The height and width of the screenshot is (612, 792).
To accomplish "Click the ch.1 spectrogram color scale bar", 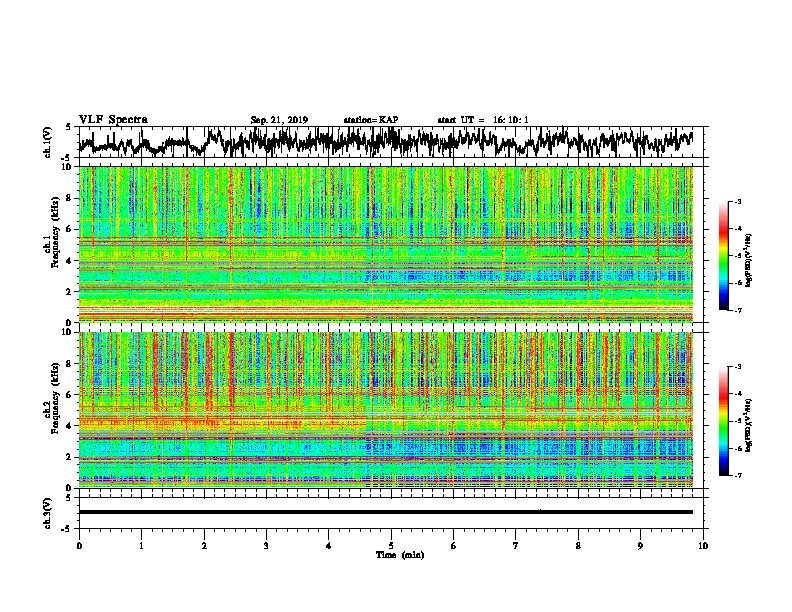I will 724,256.
